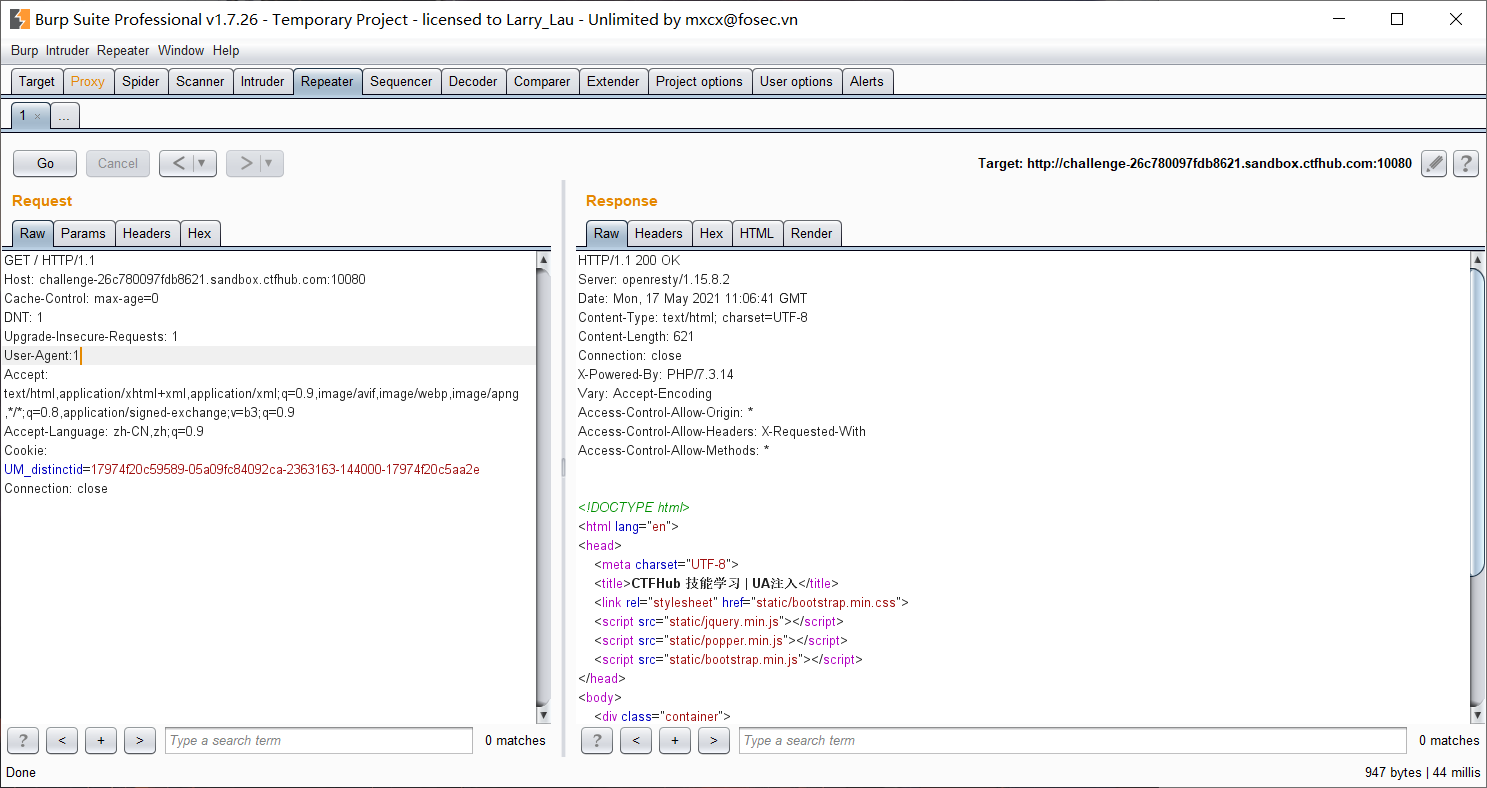Go to previous match in response search

click(636, 740)
